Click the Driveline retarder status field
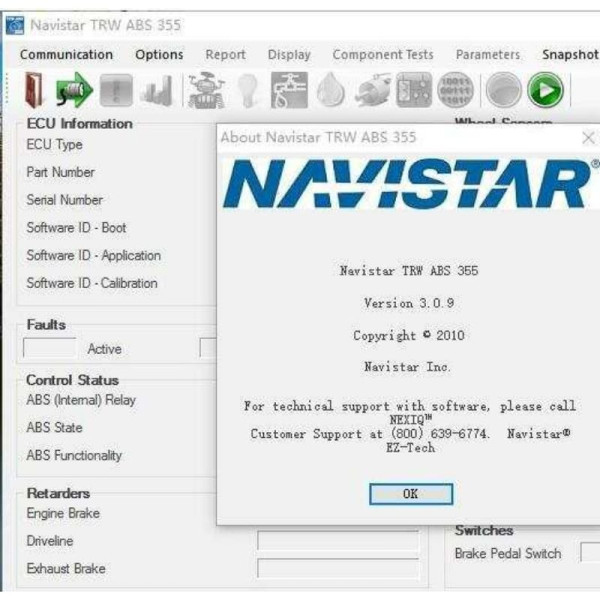This screenshot has width=600, height=600. pos(337,541)
